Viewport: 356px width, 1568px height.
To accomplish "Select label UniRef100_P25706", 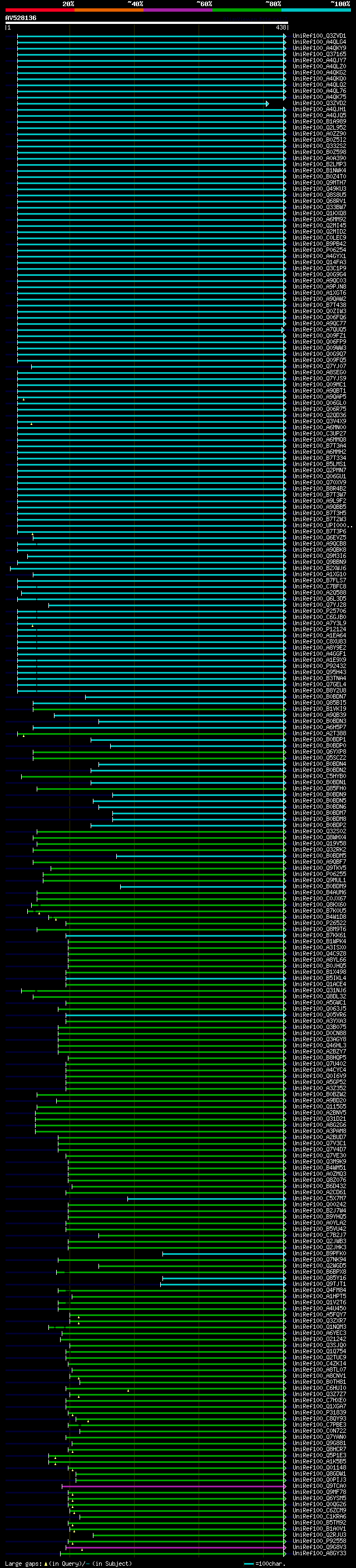I will click(x=319, y=611).
